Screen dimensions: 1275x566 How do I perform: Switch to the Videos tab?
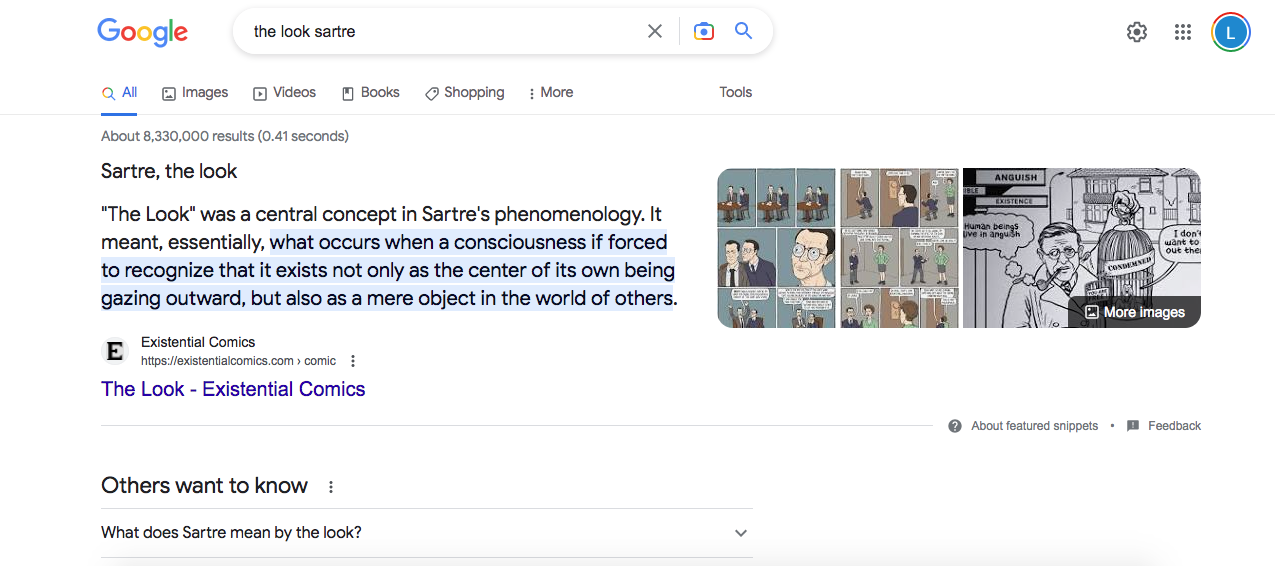[284, 92]
